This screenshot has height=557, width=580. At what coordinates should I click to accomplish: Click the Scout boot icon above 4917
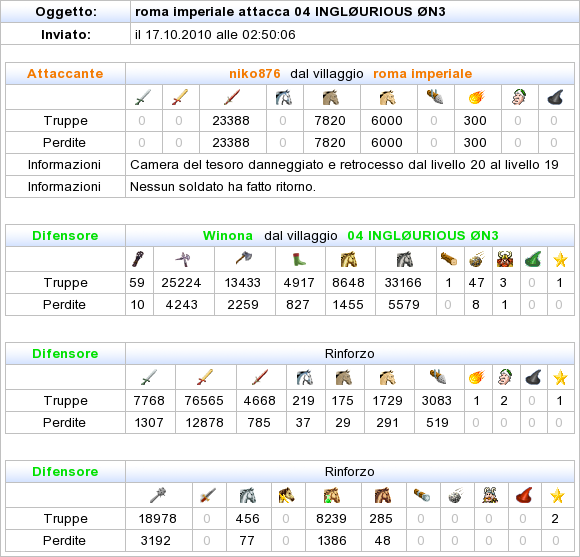(299, 259)
